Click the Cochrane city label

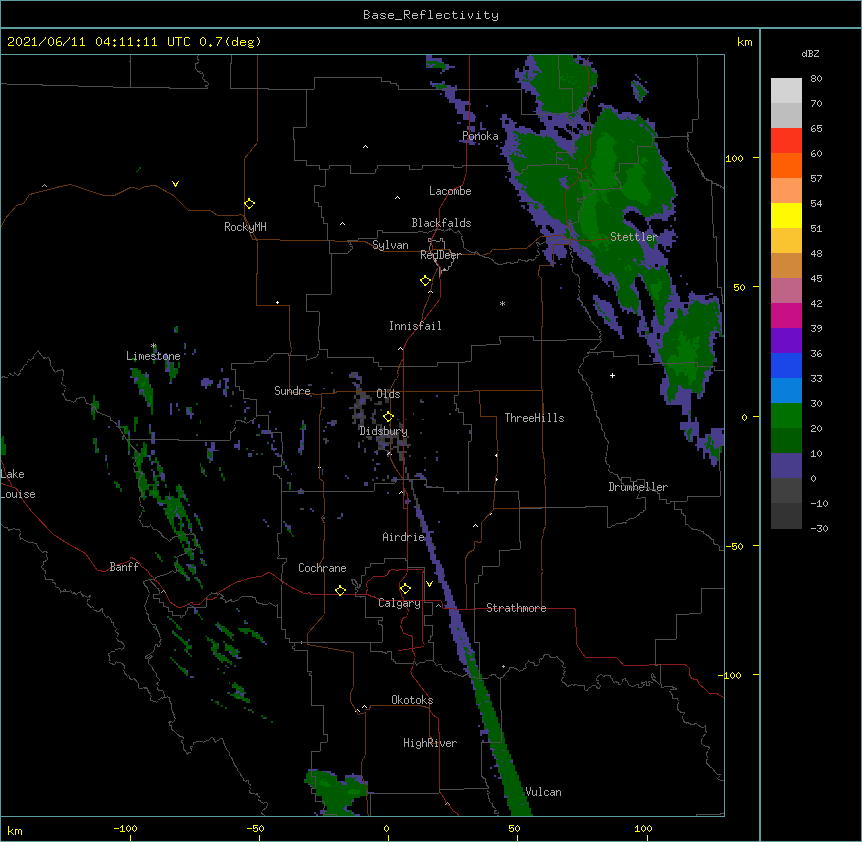point(322,568)
